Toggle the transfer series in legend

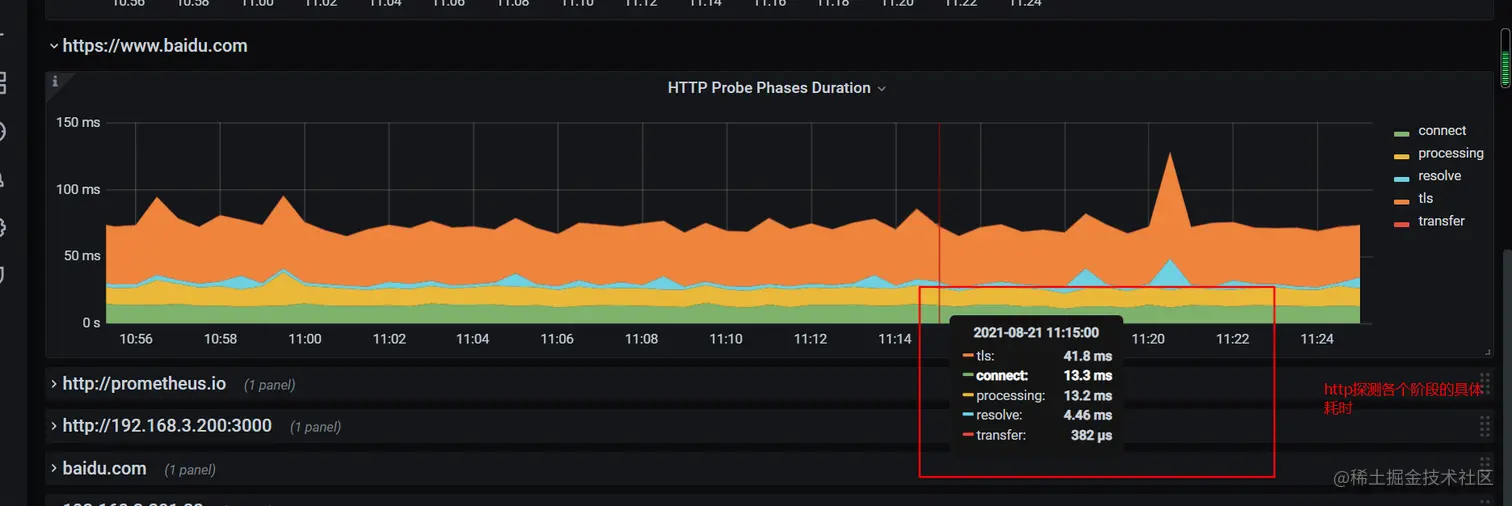click(1441, 221)
